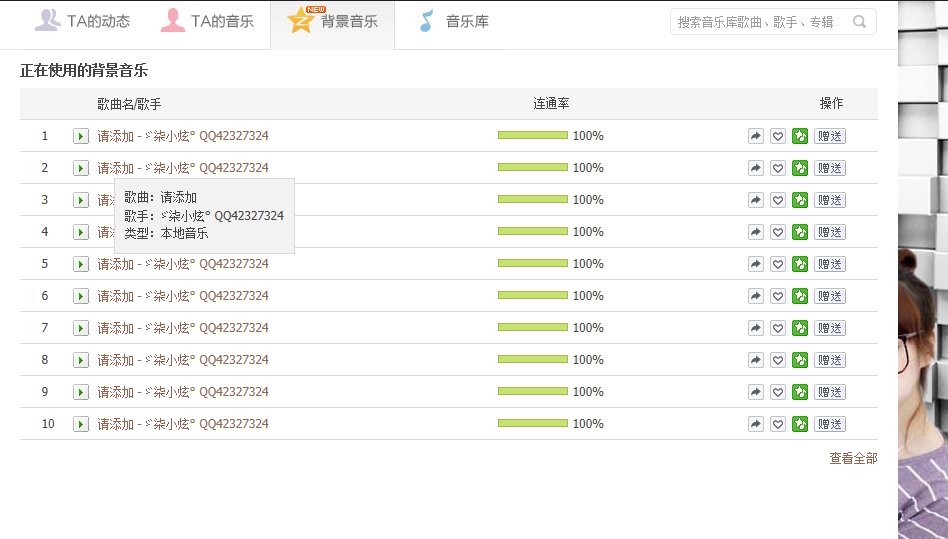Click the share arrow icon for song 1

pos(756,136)
